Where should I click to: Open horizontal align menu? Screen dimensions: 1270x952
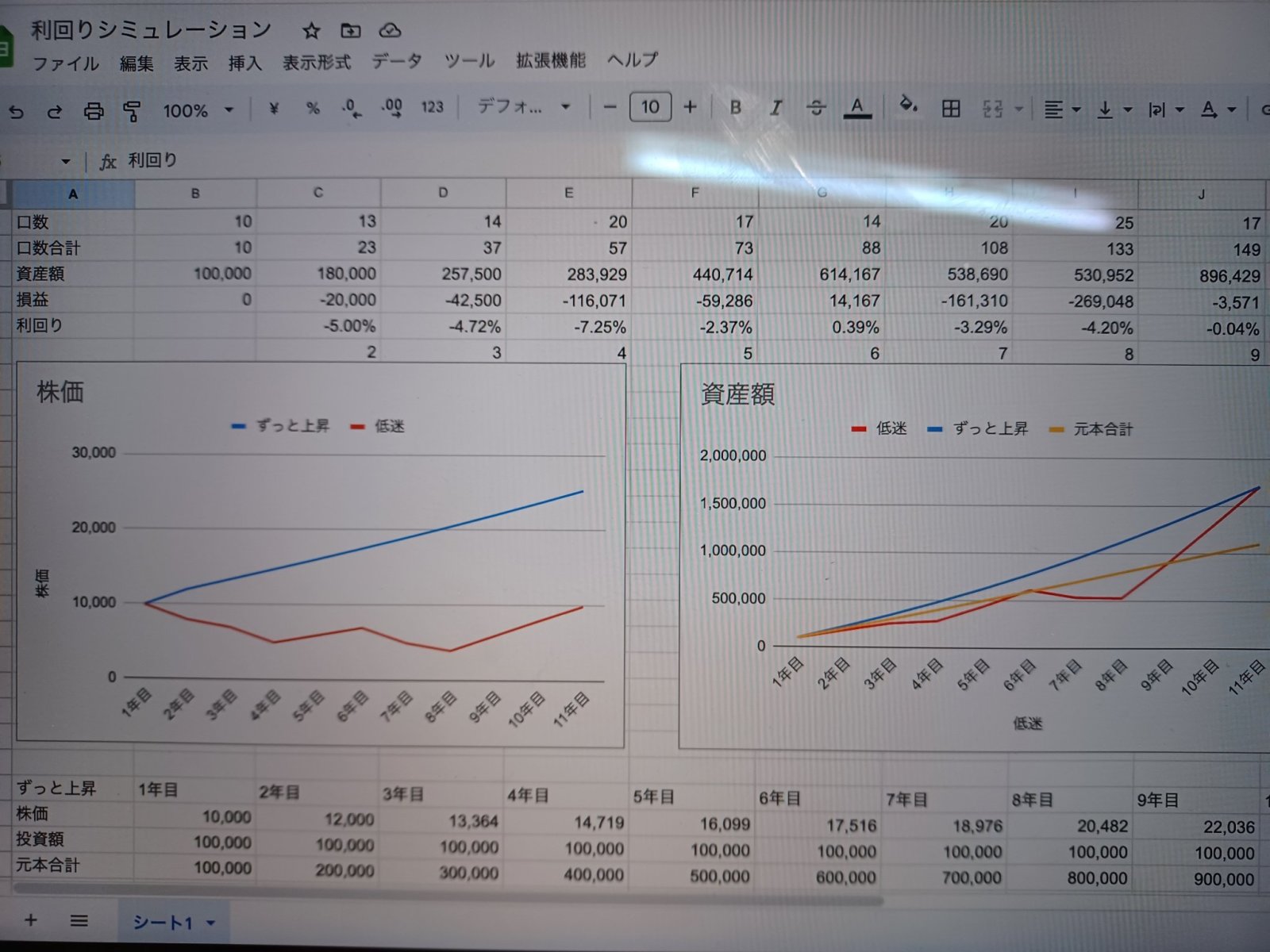(1061, 110)
